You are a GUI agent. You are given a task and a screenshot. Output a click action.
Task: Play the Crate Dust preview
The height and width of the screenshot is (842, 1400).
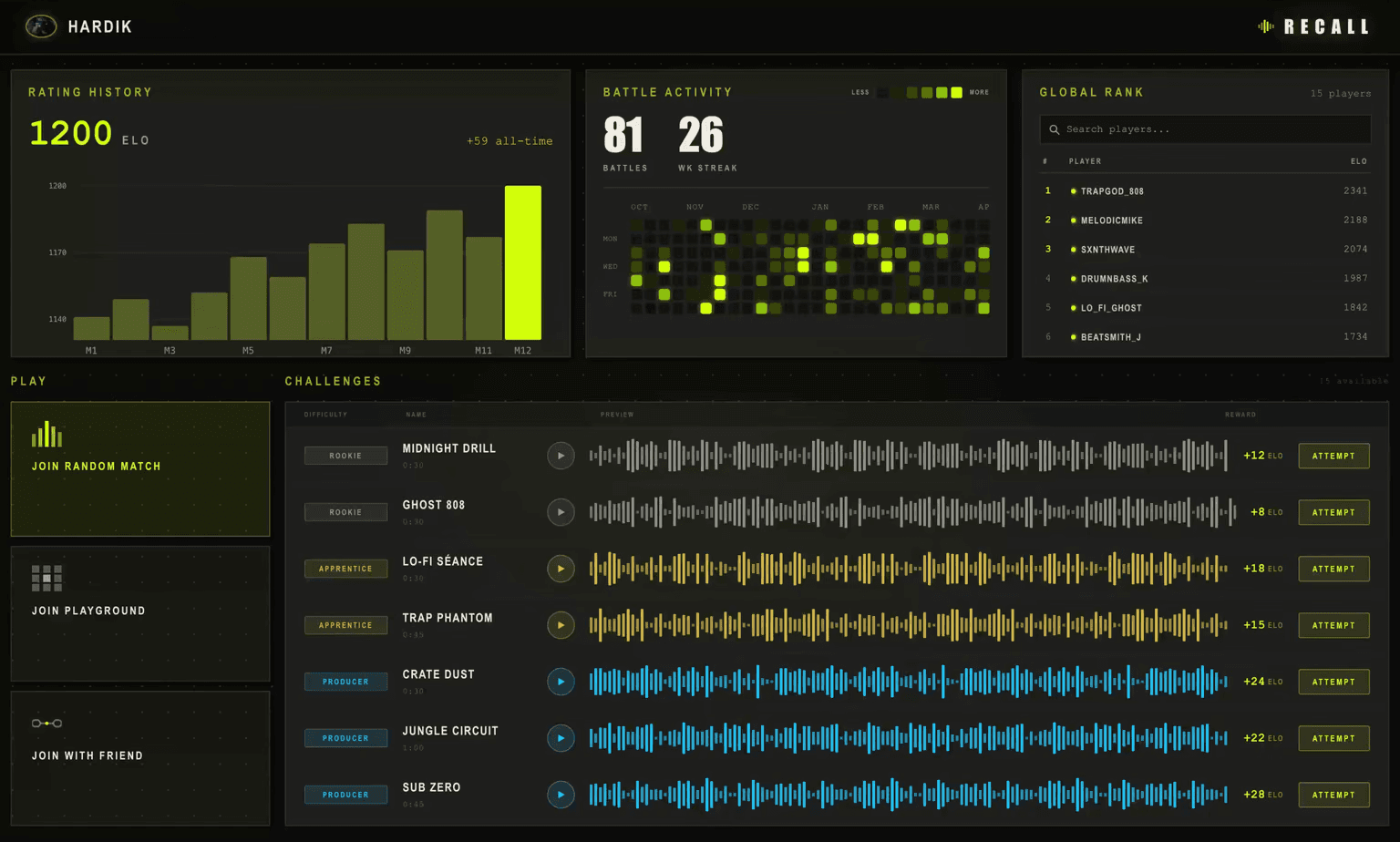pos(561,682)
